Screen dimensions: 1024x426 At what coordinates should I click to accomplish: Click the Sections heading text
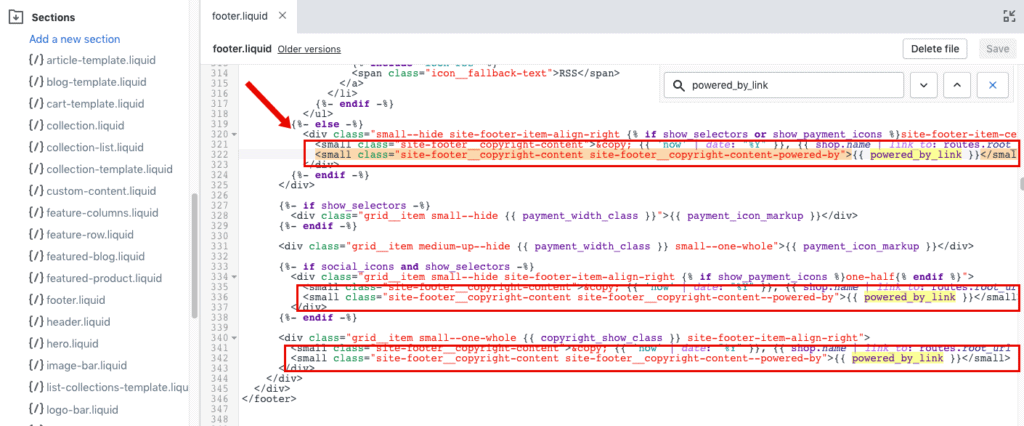(x=53, y=17)
